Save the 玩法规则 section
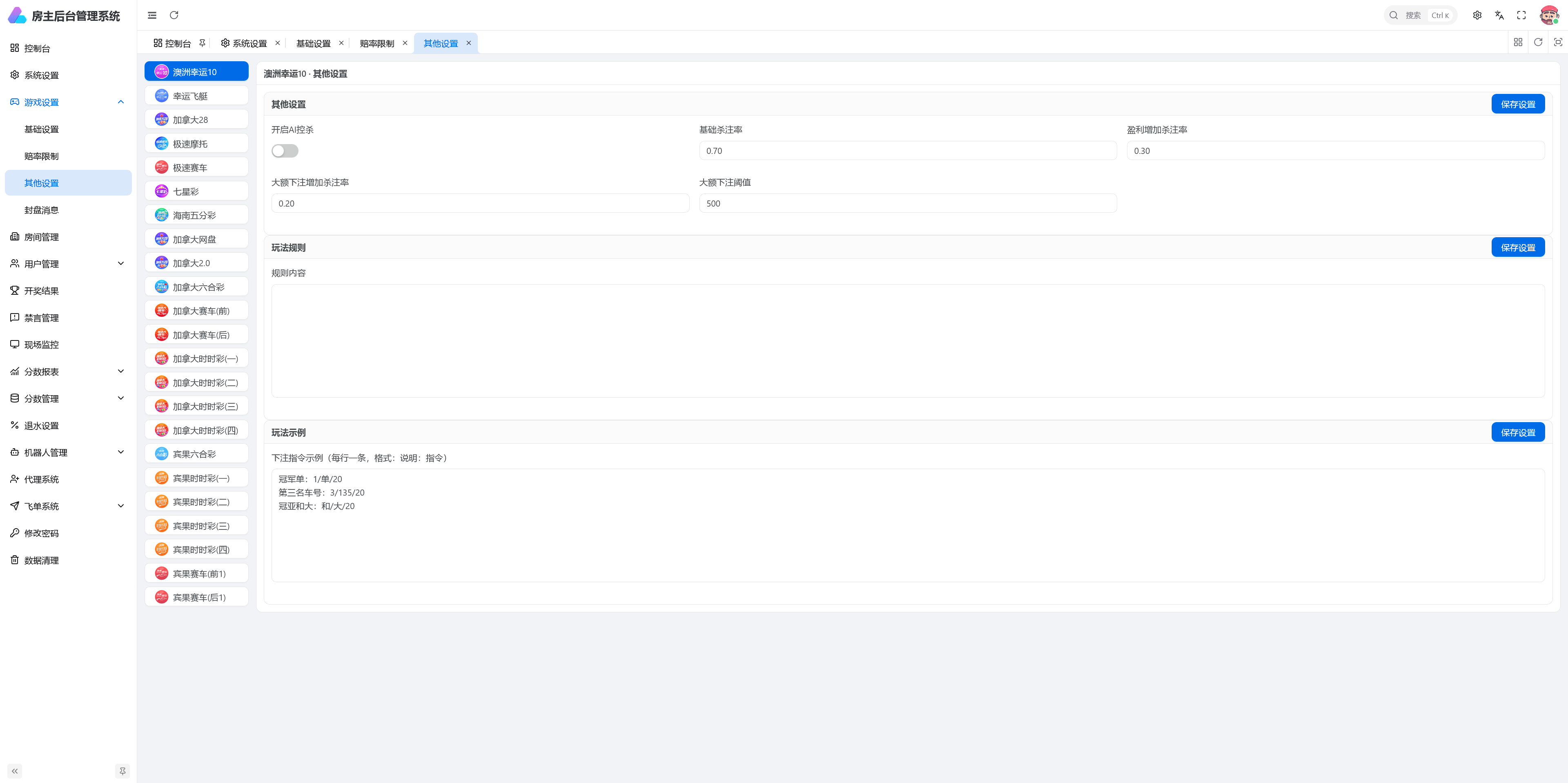The width and height of the screenshot is (1568, 783). coord(1517,248)
